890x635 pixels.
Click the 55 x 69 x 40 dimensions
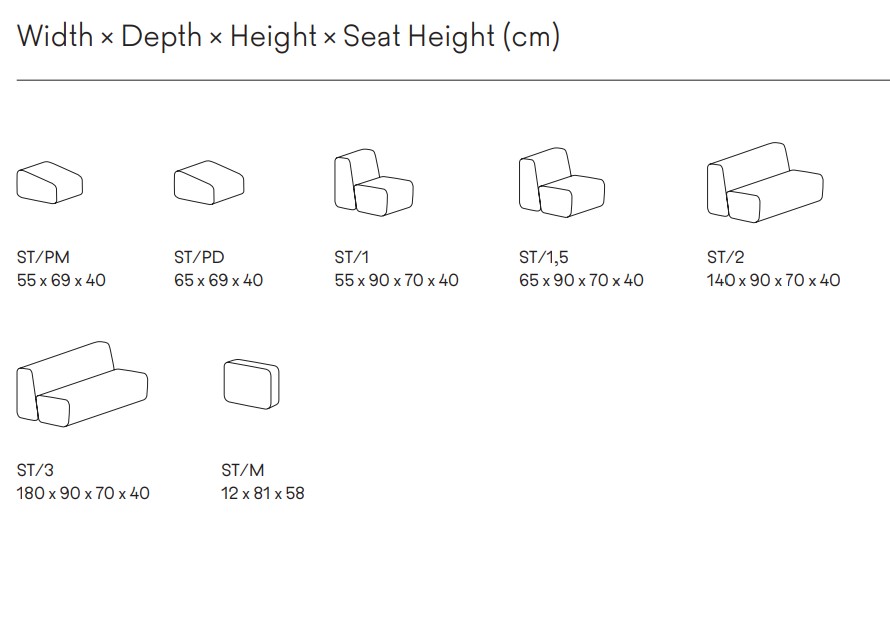pos(61,280)
